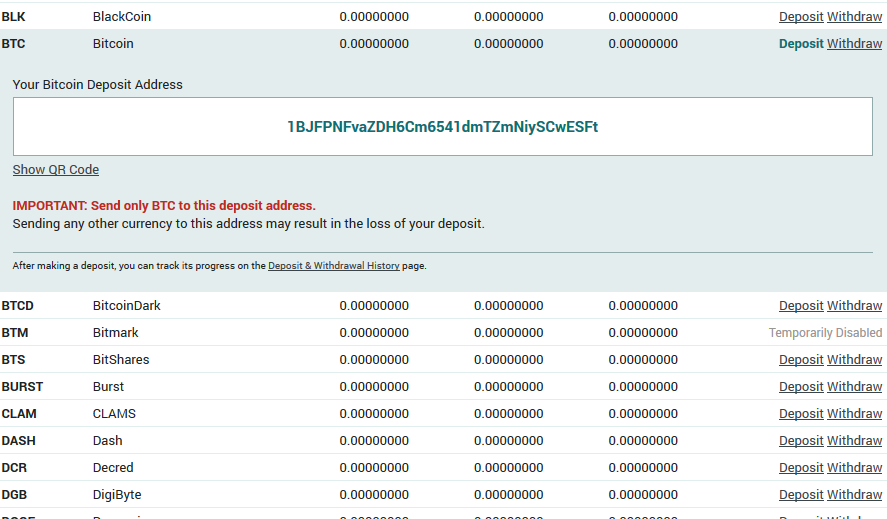The height and width of the screenshot is (519, 887).
Task: Click the BTCD ticker symbol
Action: 18,306
